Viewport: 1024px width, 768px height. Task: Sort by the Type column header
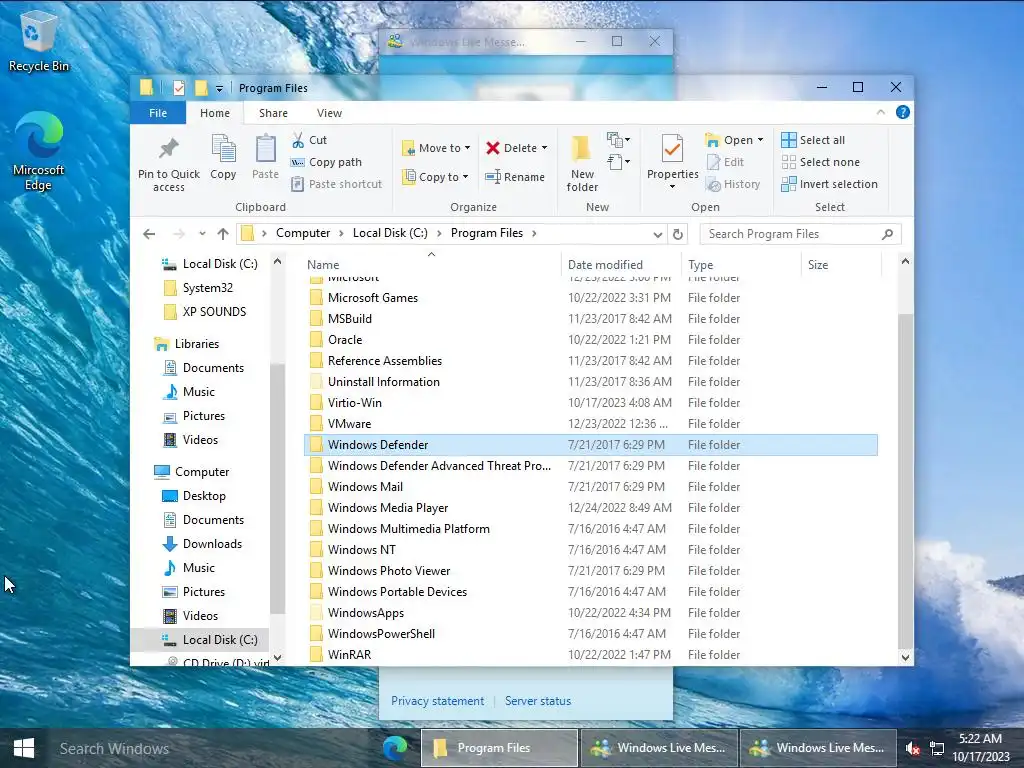741,264
